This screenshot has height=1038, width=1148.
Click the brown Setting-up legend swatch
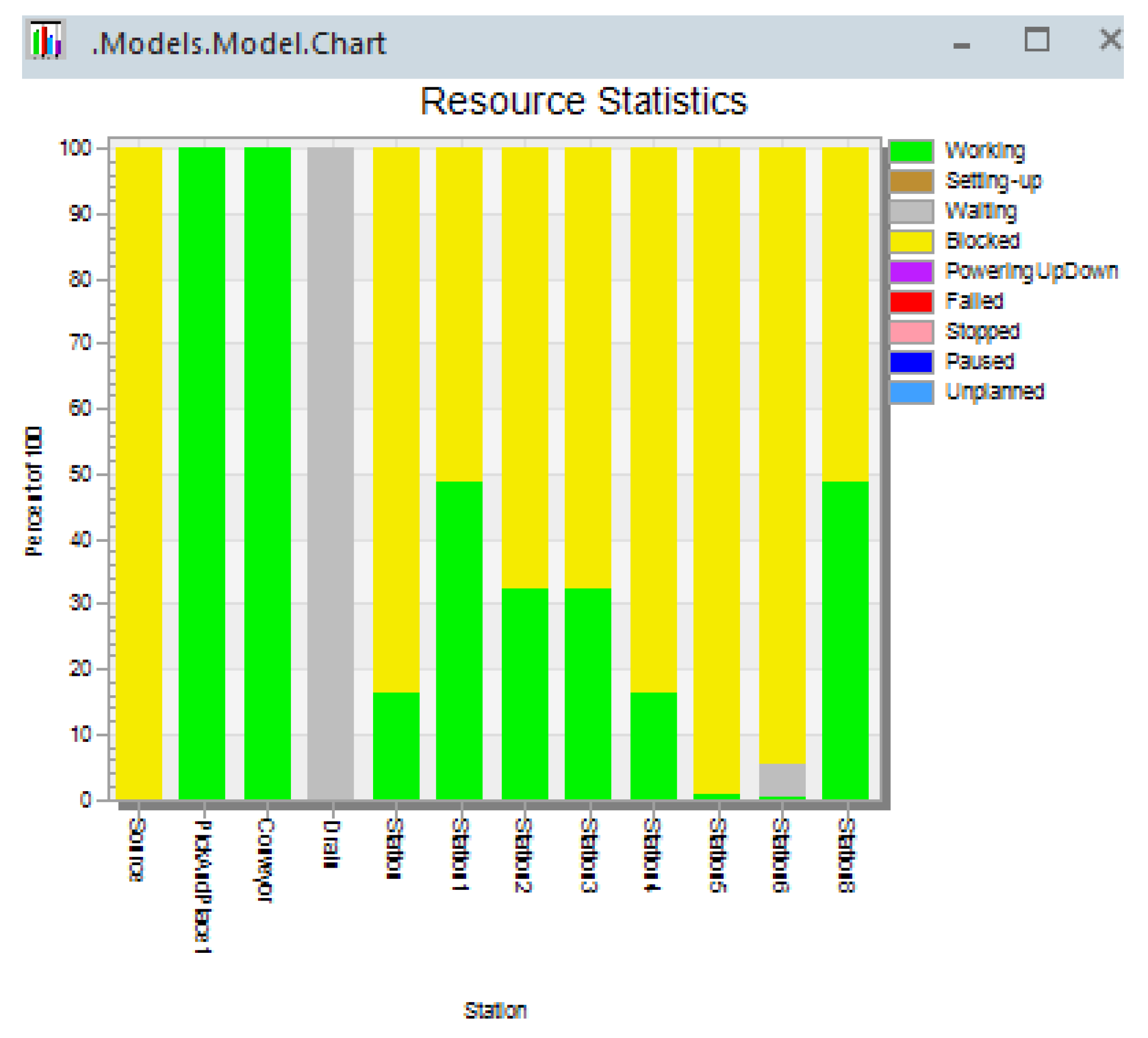tap(910, 182)
